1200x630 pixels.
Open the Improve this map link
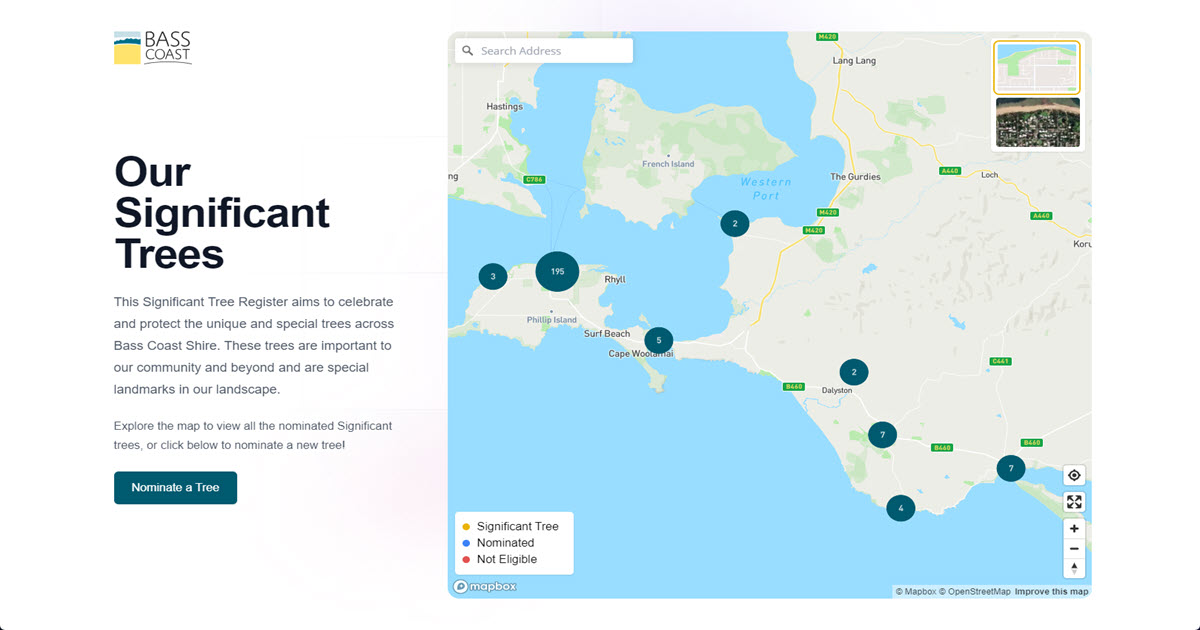click(1051, 591)
